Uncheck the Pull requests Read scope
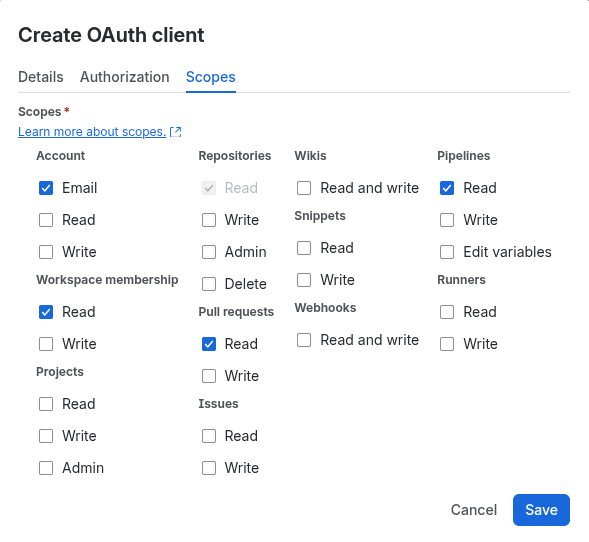Viewport: 589px width, 542px height. point(209,344)
